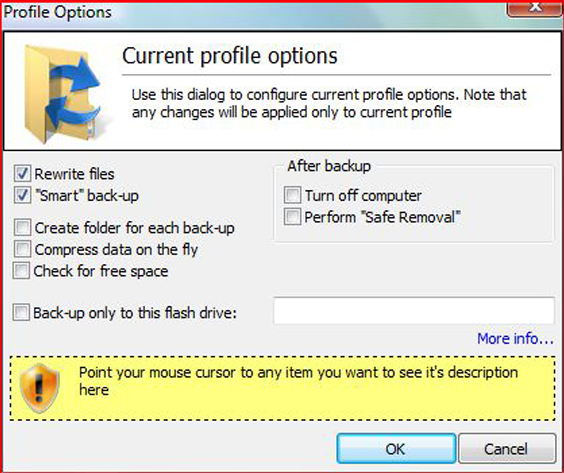Enable Check for free space
Screen dimensions: 564x473
tap(21, 271)
